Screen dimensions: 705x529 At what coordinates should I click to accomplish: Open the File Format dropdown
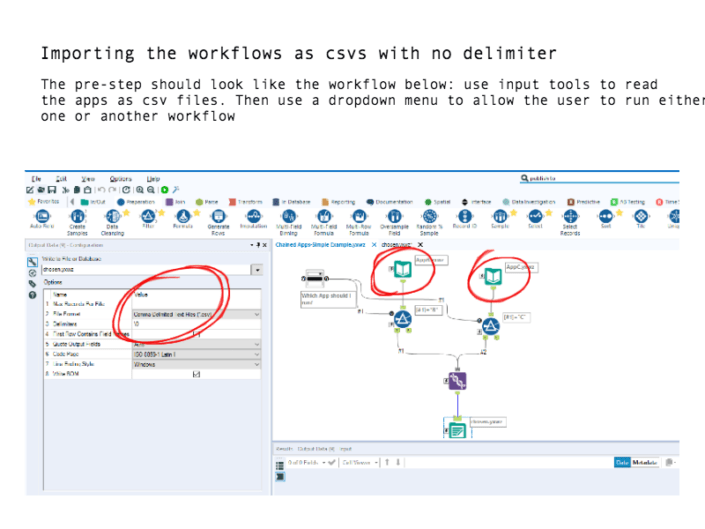(196, 314)
